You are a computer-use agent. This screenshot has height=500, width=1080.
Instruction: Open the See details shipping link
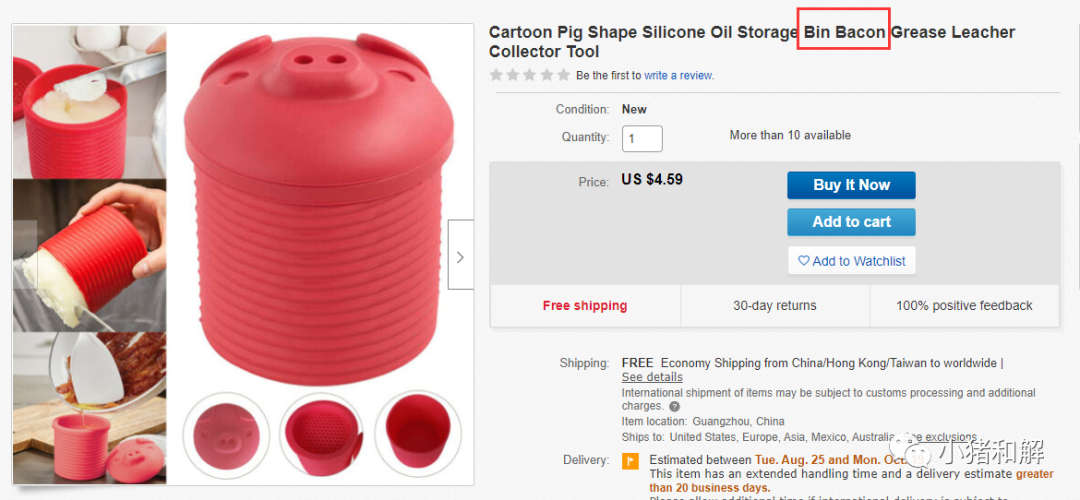click(x=652, y=377)
